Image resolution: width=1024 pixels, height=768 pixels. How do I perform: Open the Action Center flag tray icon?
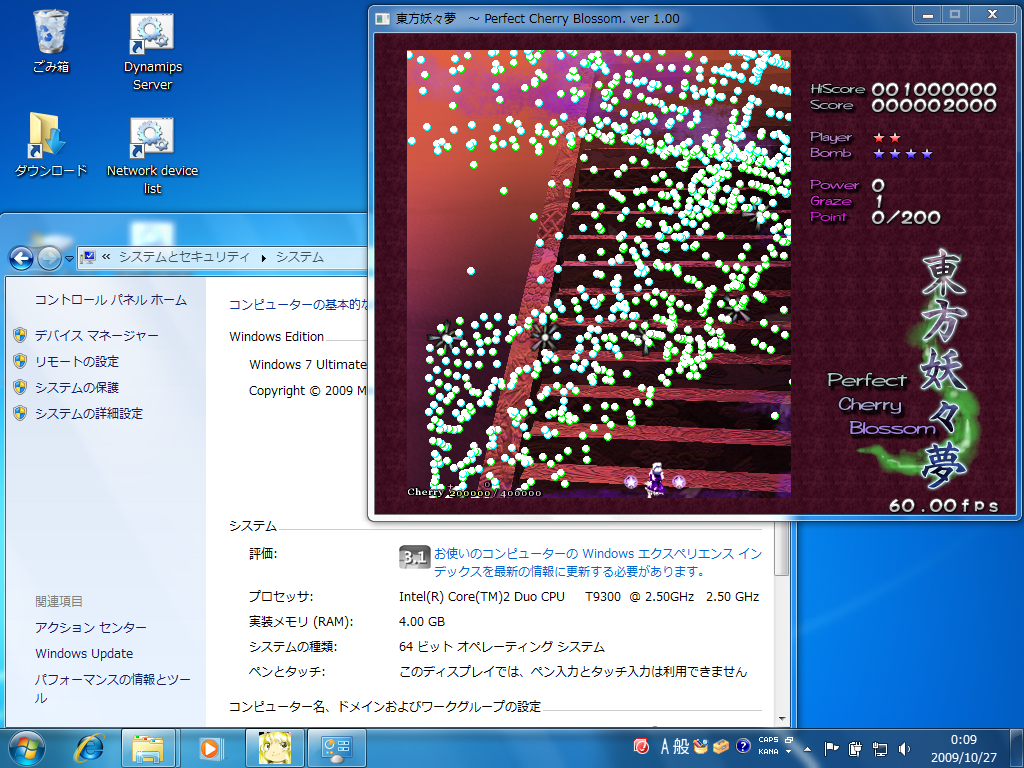(x=830, y=747)
